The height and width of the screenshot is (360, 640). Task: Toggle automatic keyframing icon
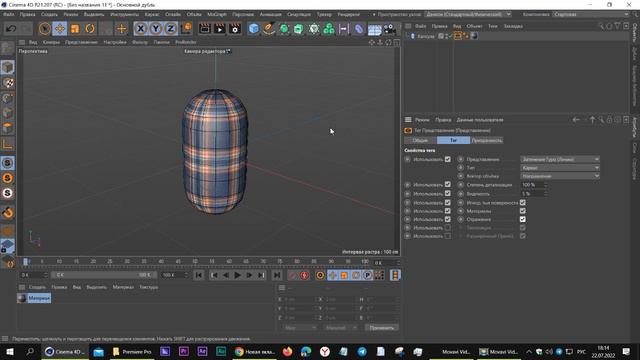pyautogui.click(x=304, y=275)
